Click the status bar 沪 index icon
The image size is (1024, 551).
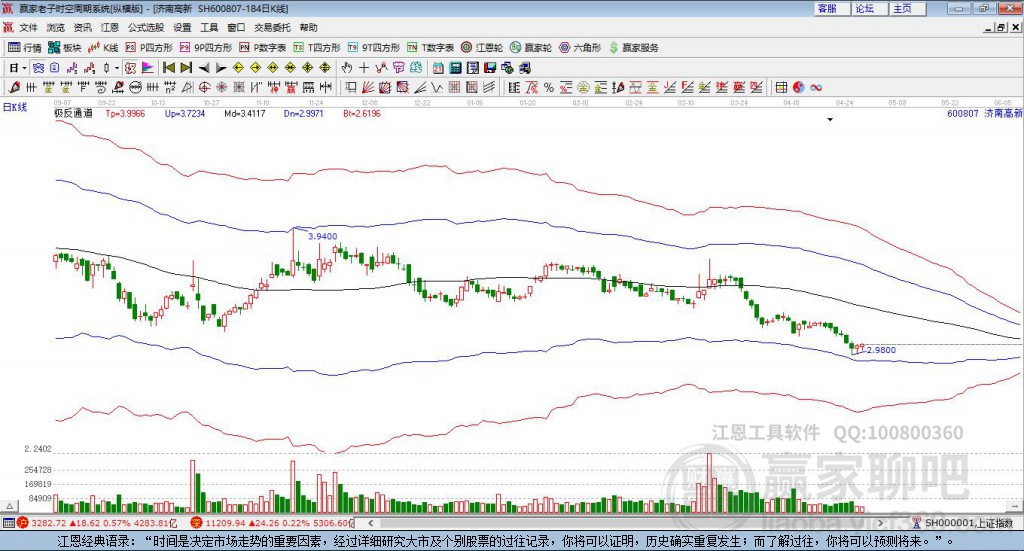(x=23, y=523)
